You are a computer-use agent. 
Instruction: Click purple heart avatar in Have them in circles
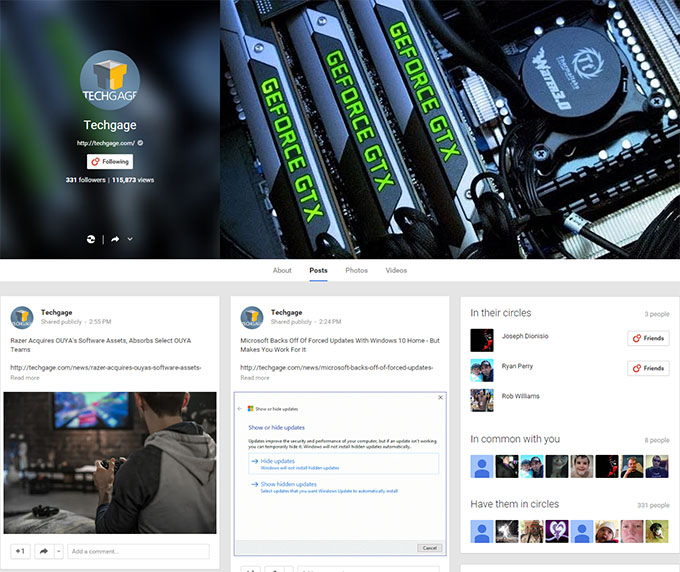tap(557, 531)
